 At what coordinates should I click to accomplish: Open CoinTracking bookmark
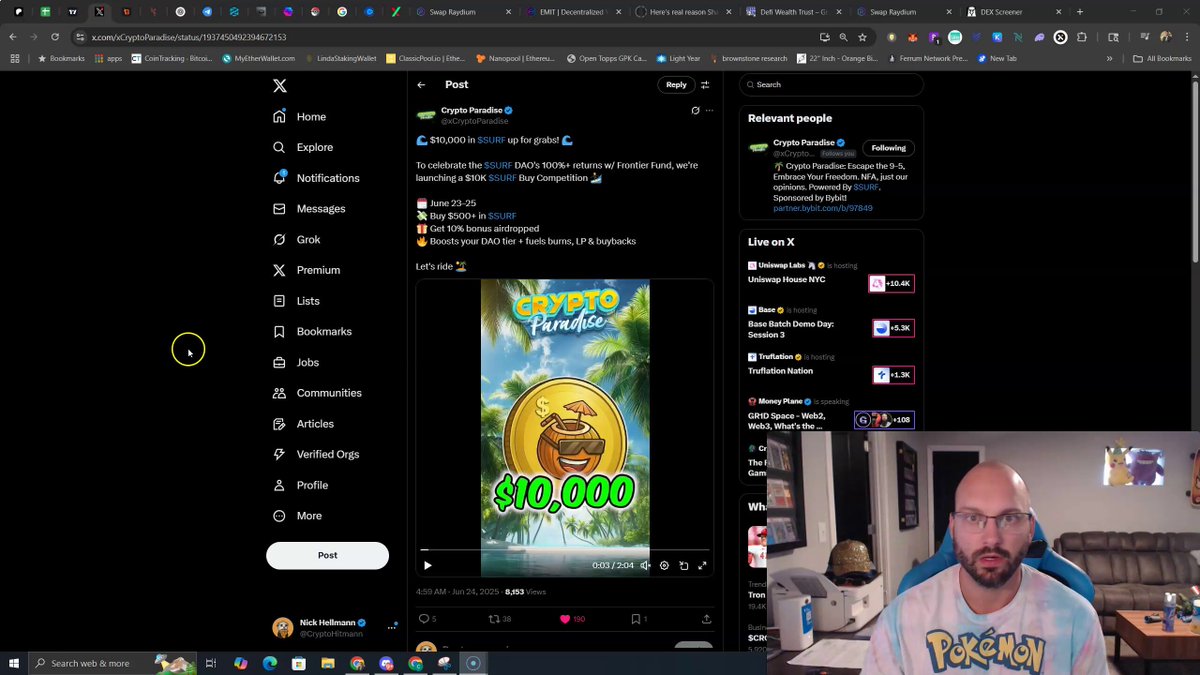pyautogui.click(x=172, y=58)
